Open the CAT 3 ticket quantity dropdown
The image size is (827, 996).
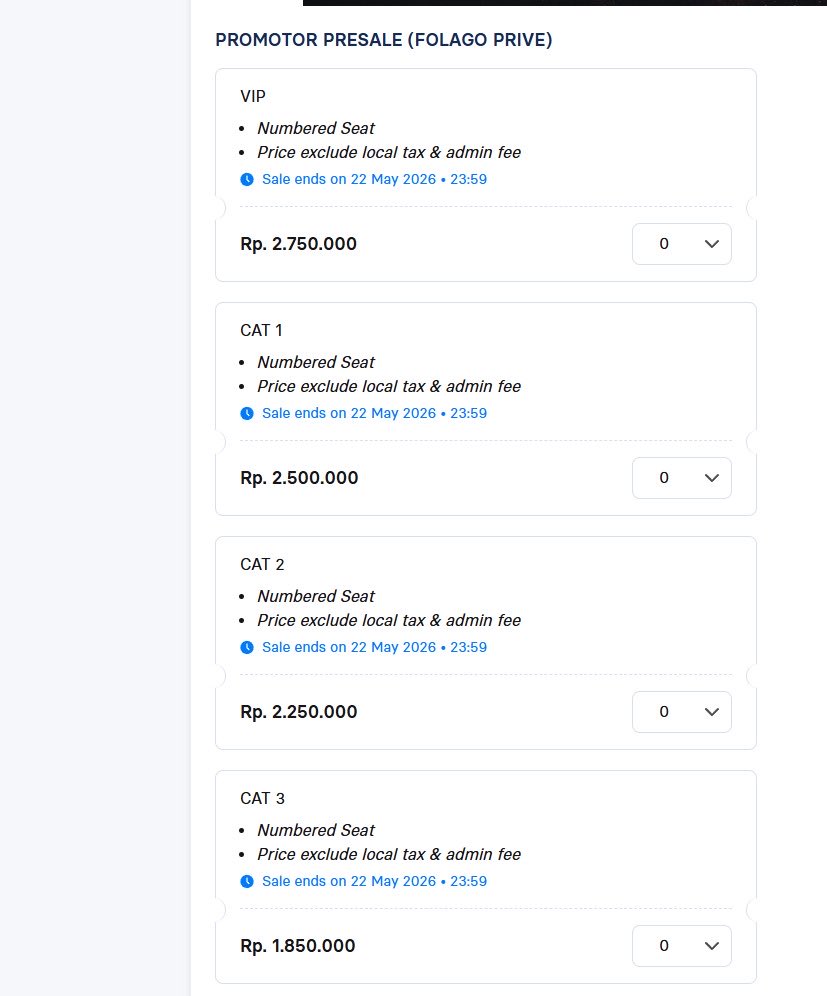click(682, 946)
